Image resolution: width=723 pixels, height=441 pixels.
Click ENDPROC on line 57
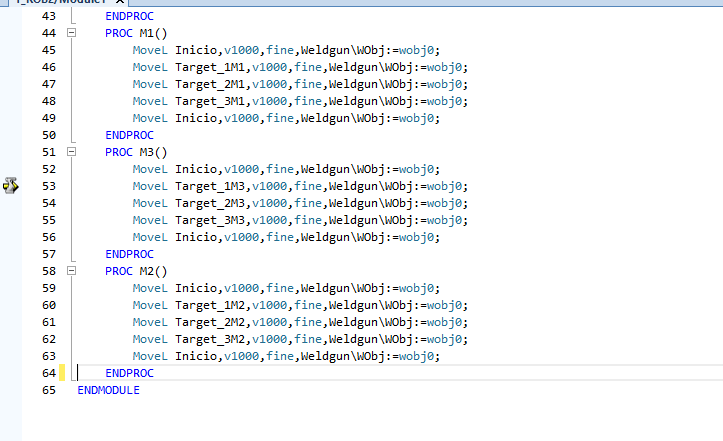129,254
